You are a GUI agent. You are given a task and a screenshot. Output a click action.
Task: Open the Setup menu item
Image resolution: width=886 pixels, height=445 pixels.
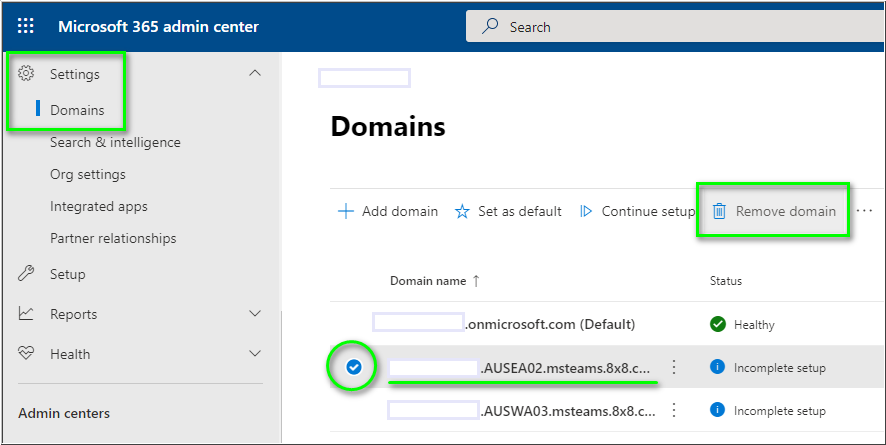(x=68, y=274)
